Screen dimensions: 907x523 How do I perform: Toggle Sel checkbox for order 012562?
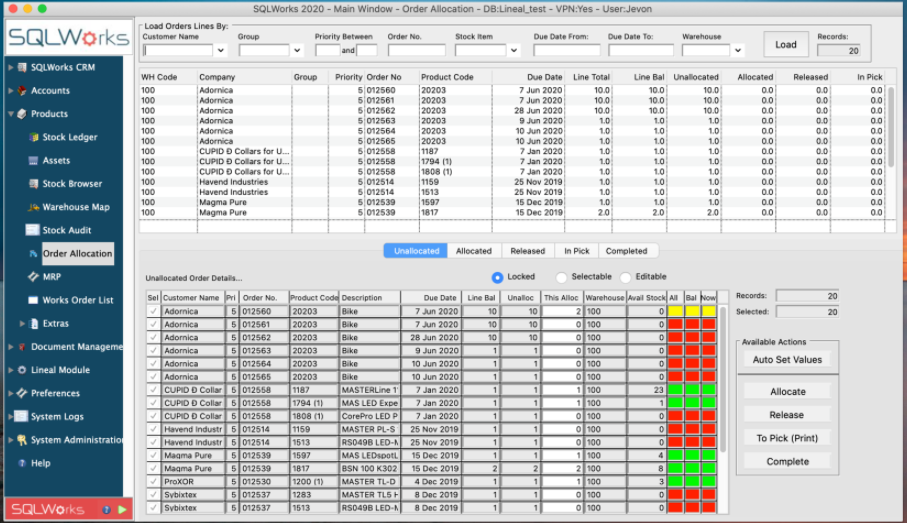153,337
